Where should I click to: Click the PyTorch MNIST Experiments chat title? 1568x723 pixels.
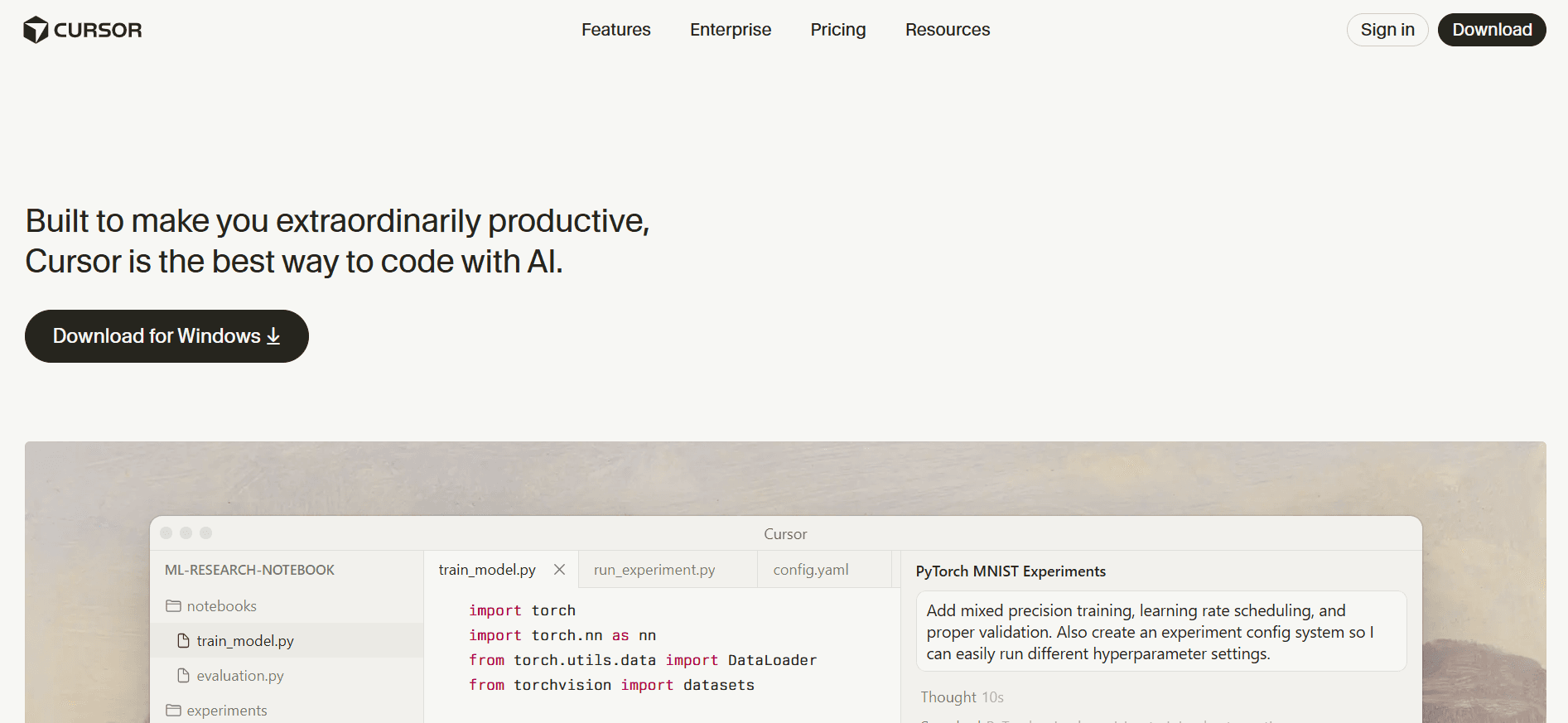click(1011, 571)
